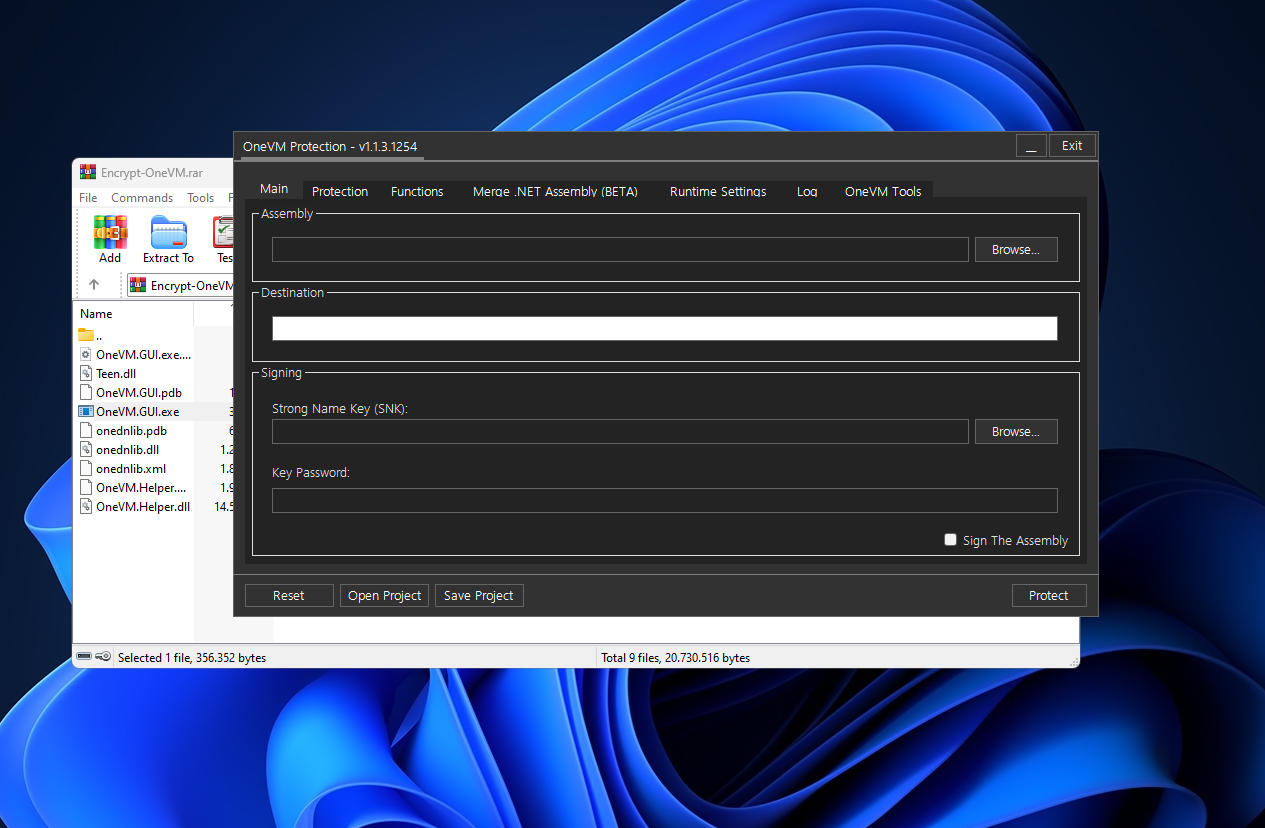1265x828 pixels.
Task: Click the Add icon in WinRAR toolbar
Action: (x=110, y=239)
